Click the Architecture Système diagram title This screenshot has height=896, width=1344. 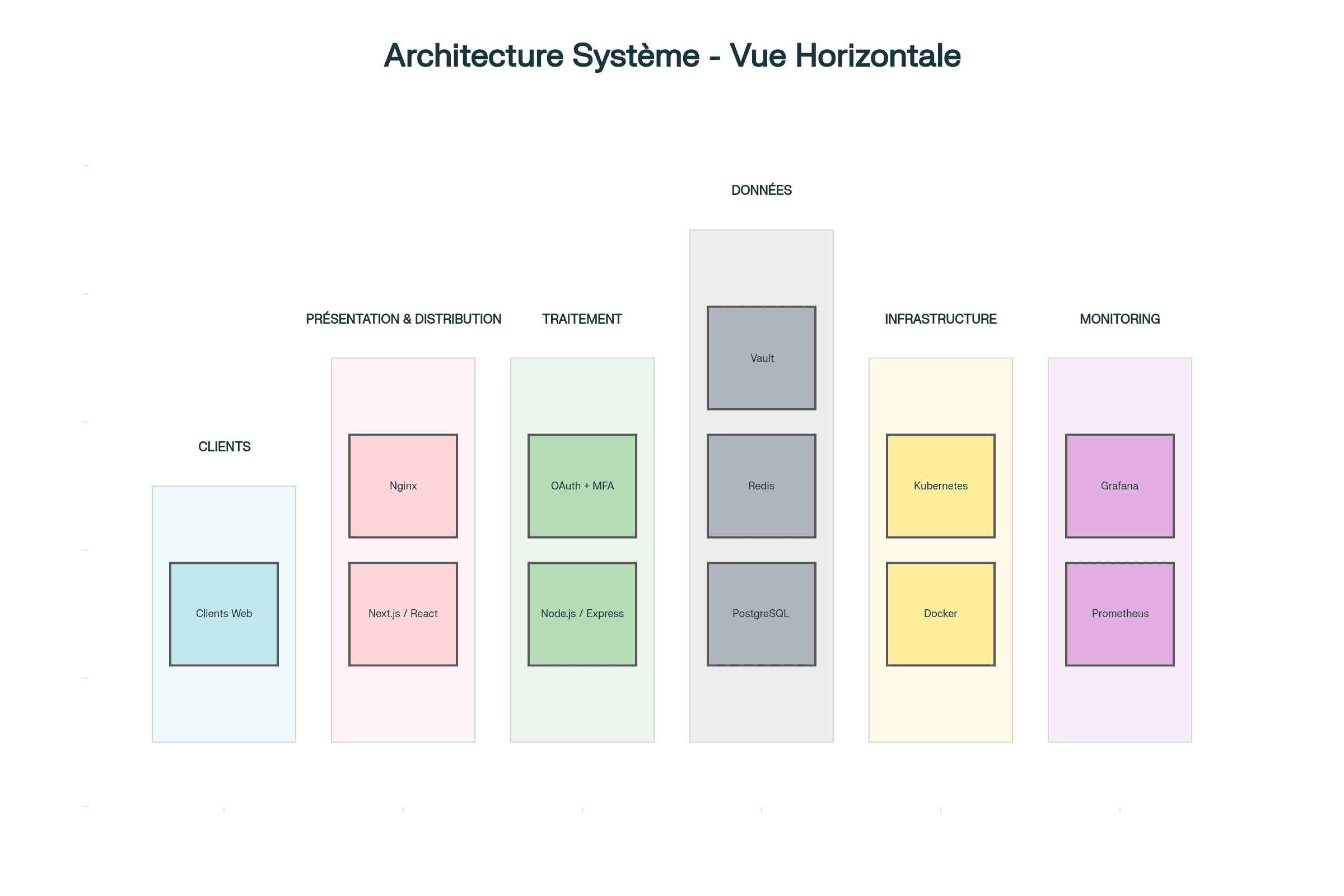click(672, 55)
